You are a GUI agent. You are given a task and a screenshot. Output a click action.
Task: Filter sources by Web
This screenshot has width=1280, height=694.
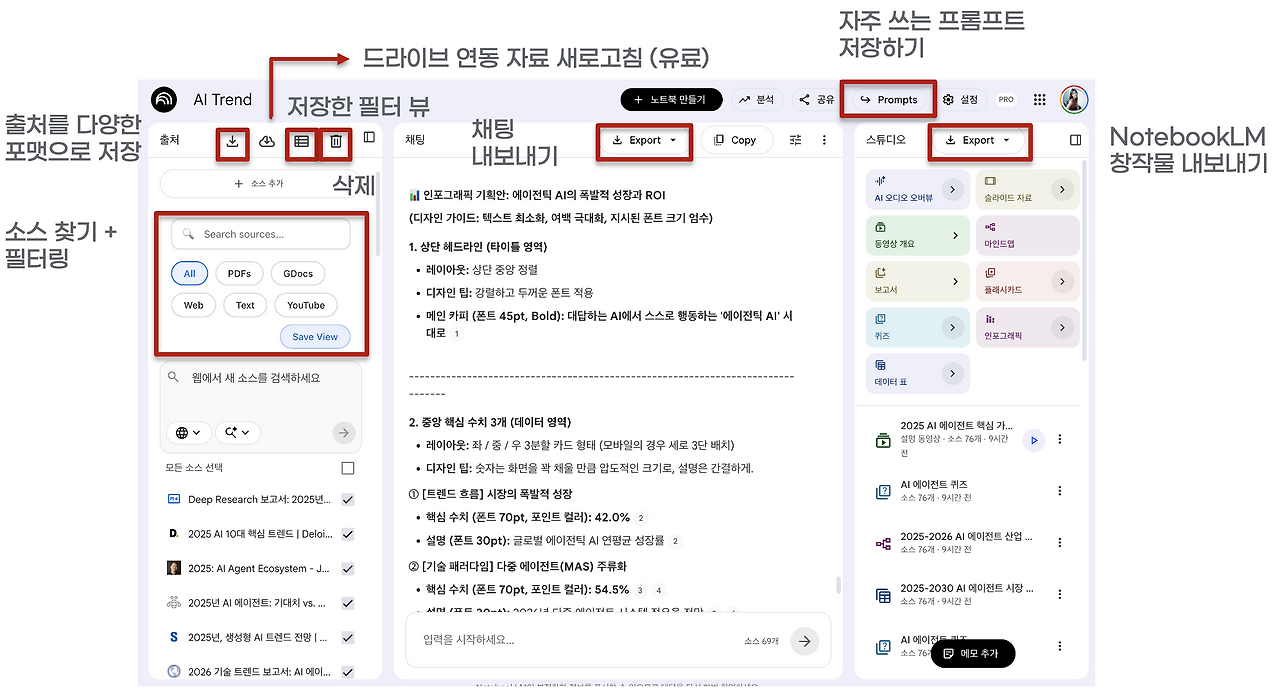[x=193, y=305]
